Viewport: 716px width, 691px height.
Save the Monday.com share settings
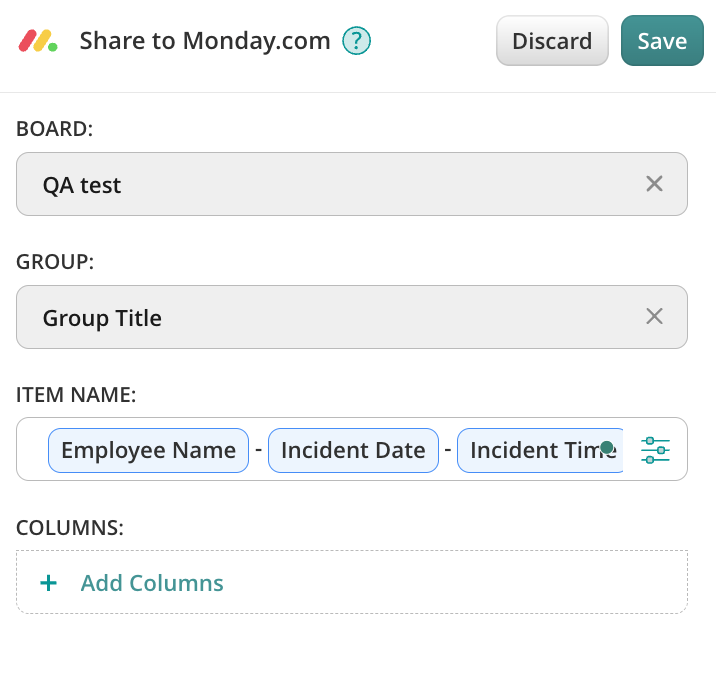pos(662,41)
